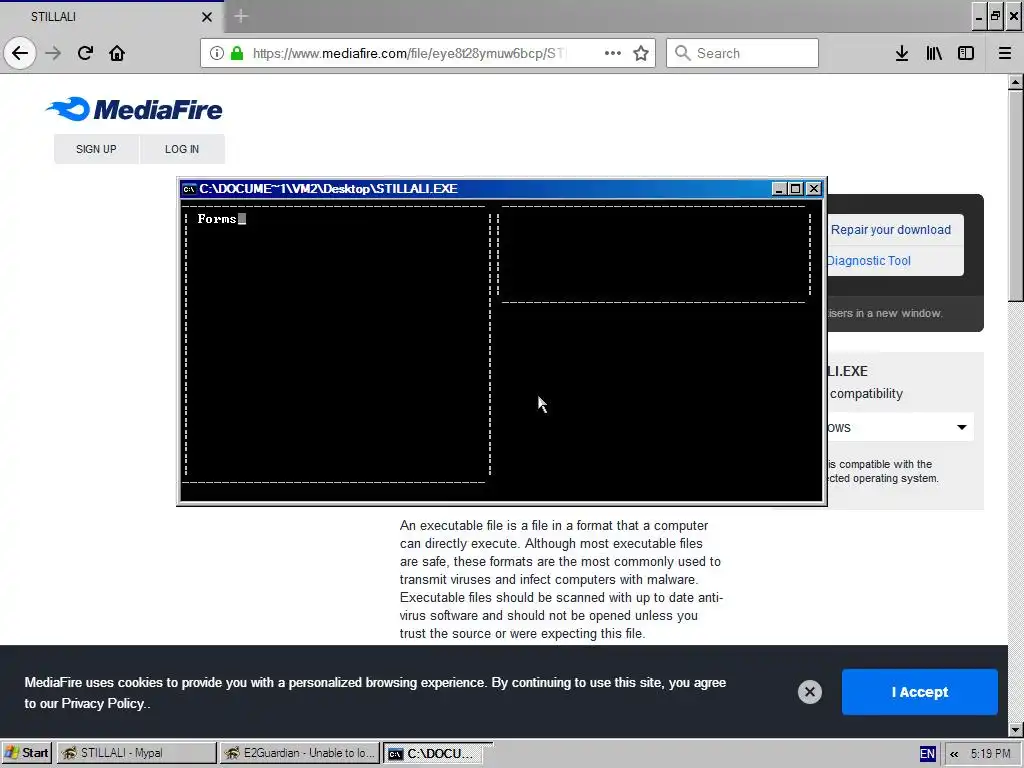
Task: Click the Search box in the toolbar
Action: [742, 53]
